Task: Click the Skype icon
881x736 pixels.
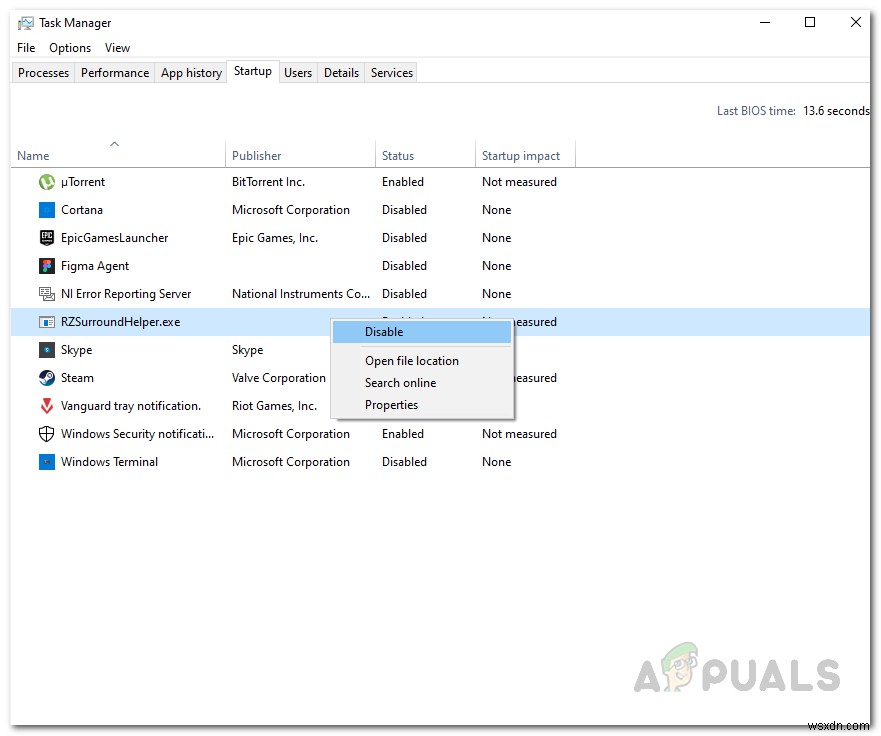Action: [x=44, y=350]
